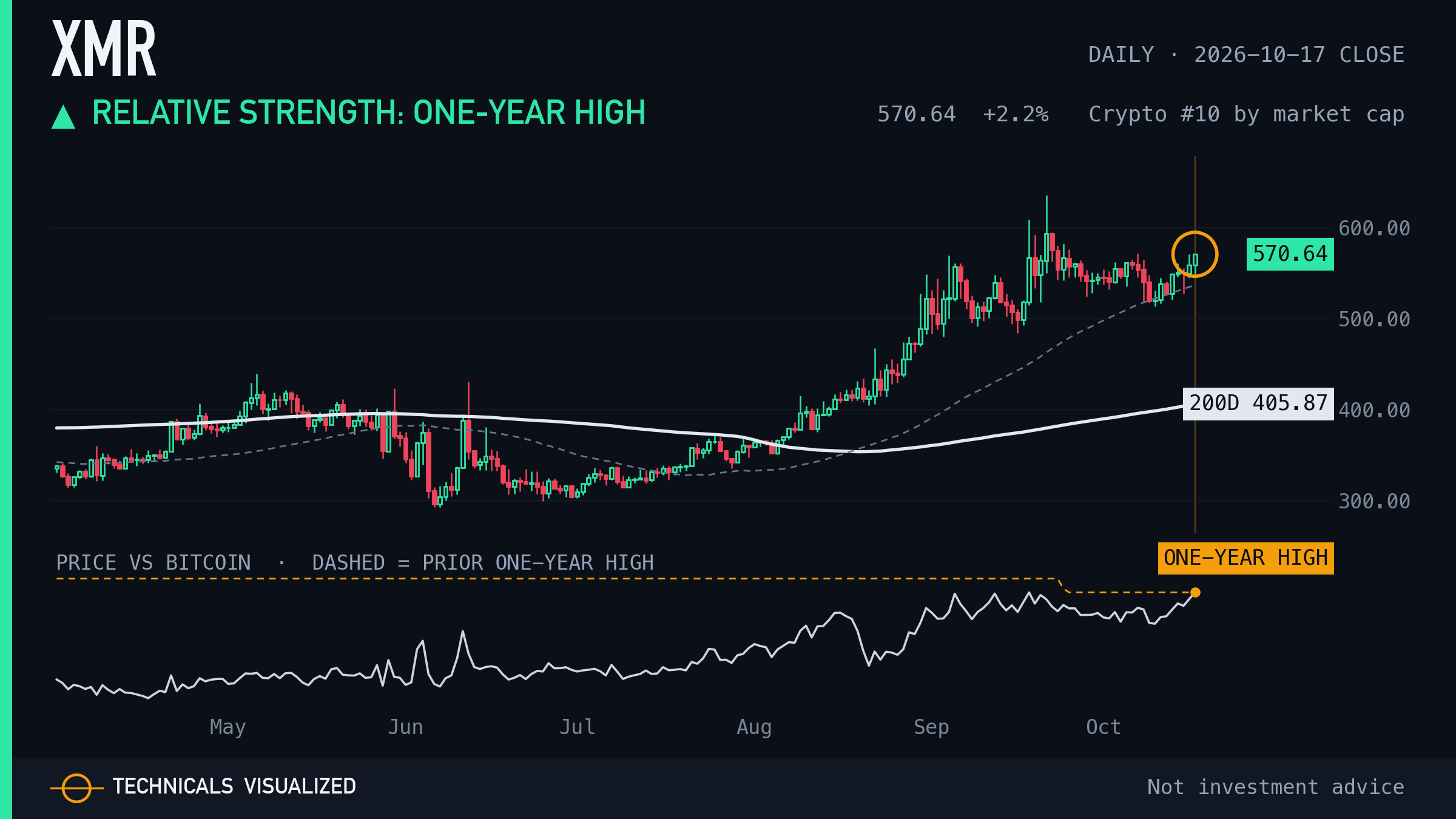Click the May month label

pyautogui.click(x=227, y=727)
